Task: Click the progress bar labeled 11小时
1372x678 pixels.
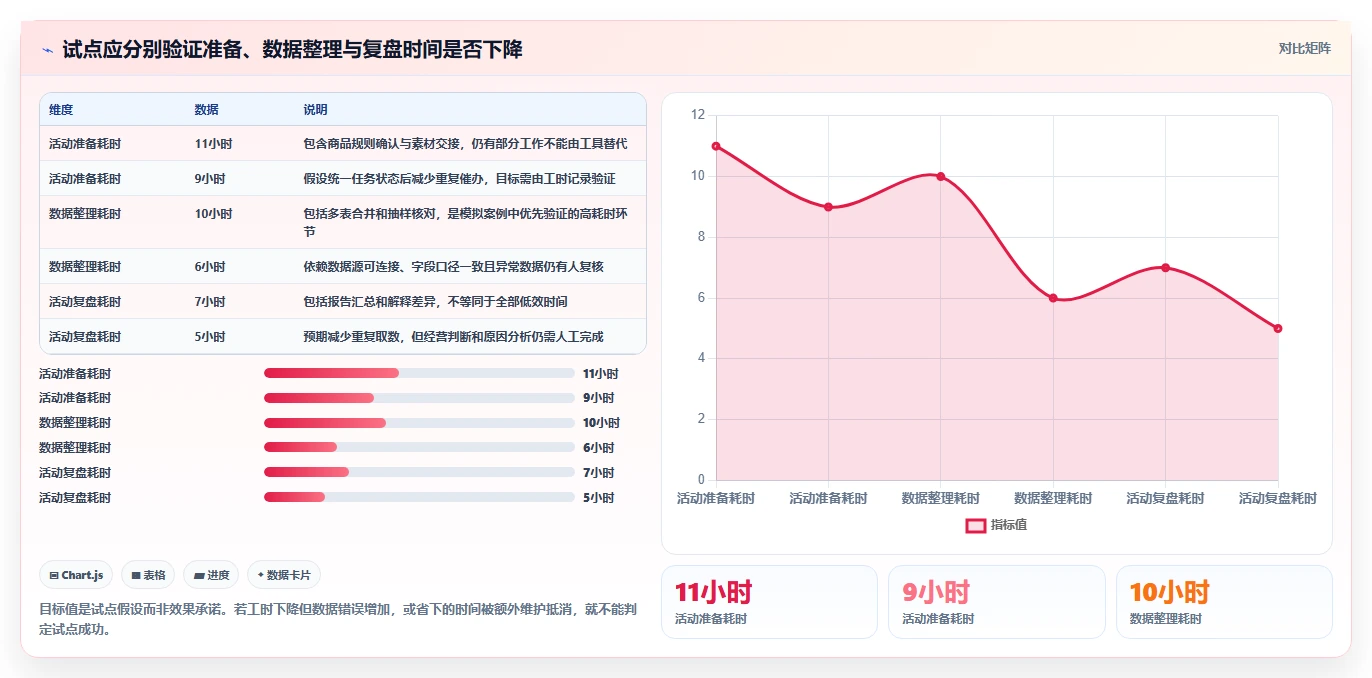Action: tap(419, 373)
